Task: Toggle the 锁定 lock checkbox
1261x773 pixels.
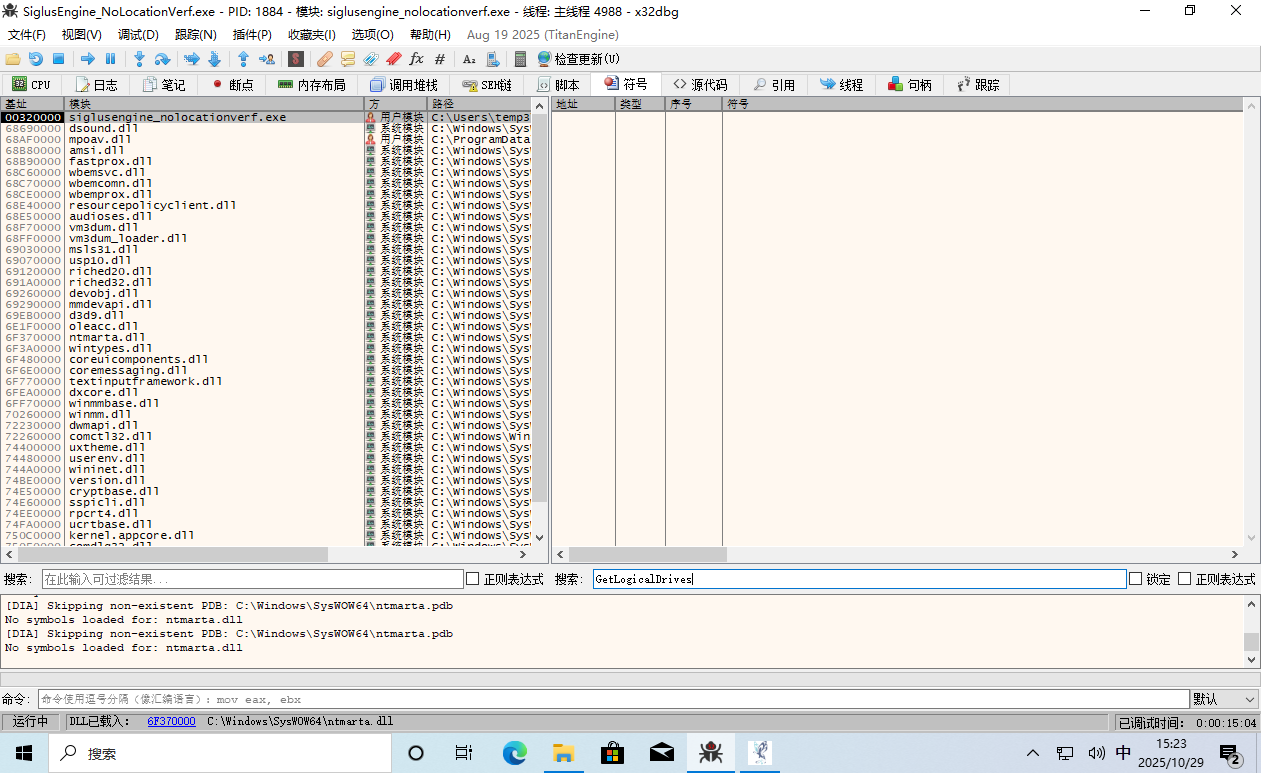Action: (x=1135, y=579)
